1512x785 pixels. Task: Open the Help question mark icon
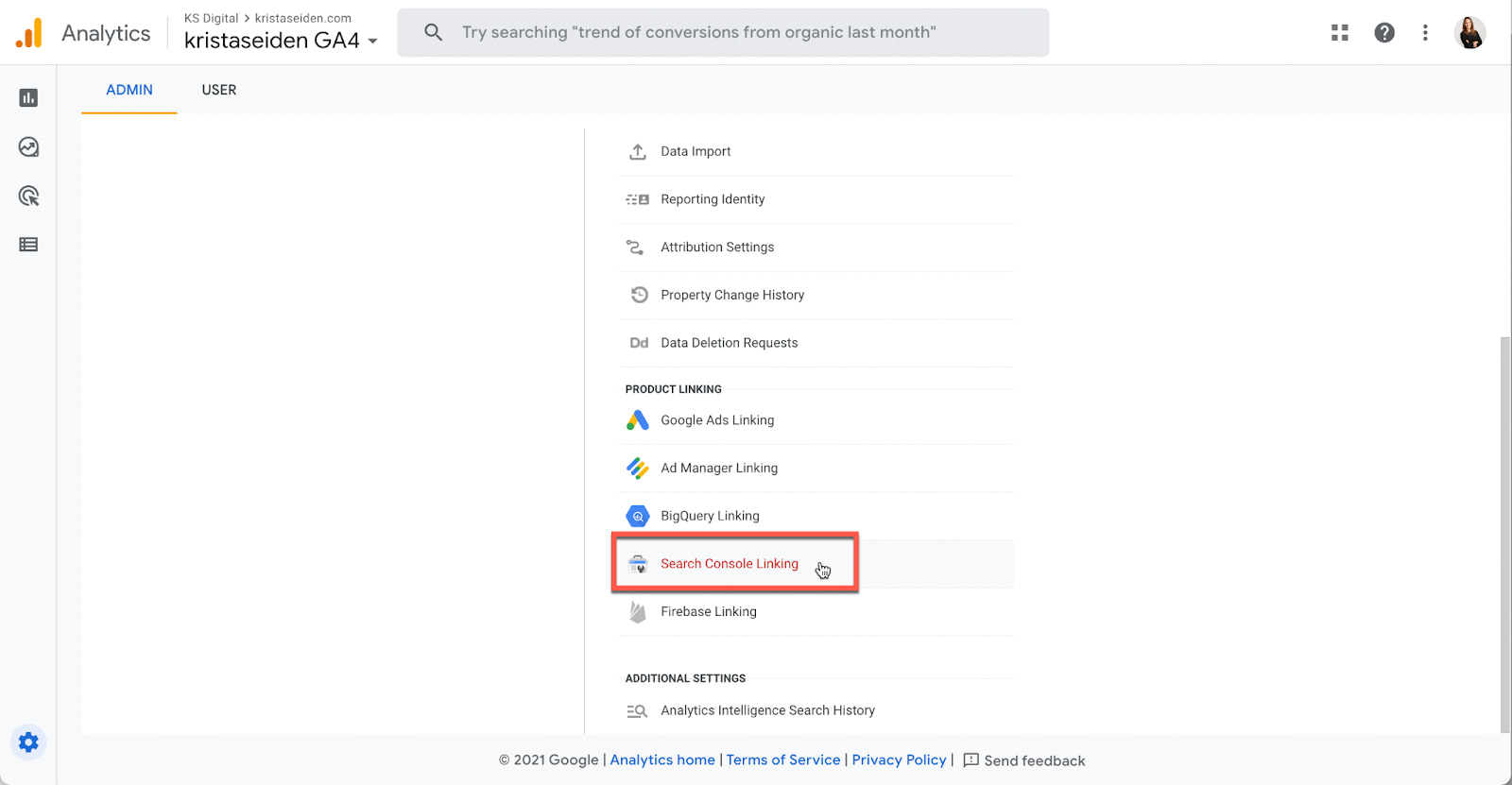(x=1384, y=33)
